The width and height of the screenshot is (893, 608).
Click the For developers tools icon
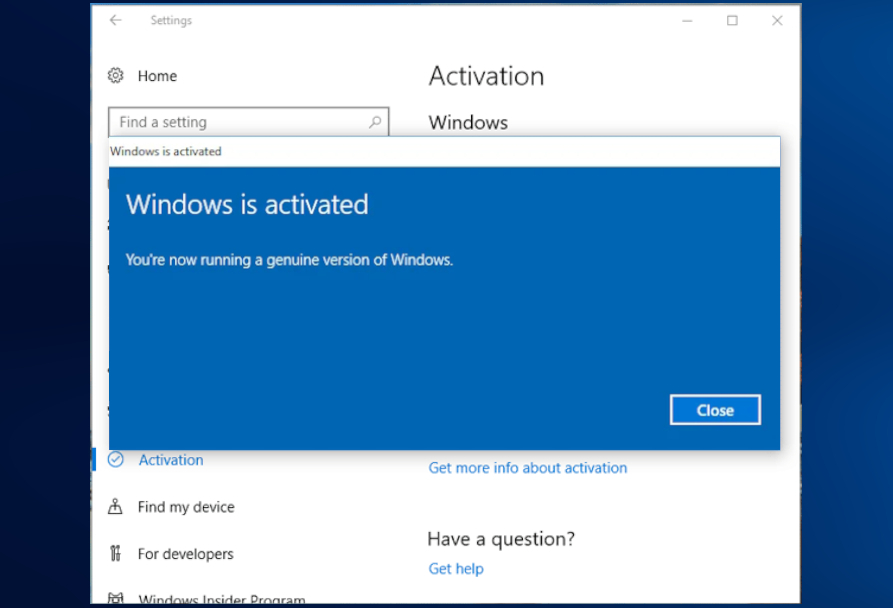tap(117, 553)
